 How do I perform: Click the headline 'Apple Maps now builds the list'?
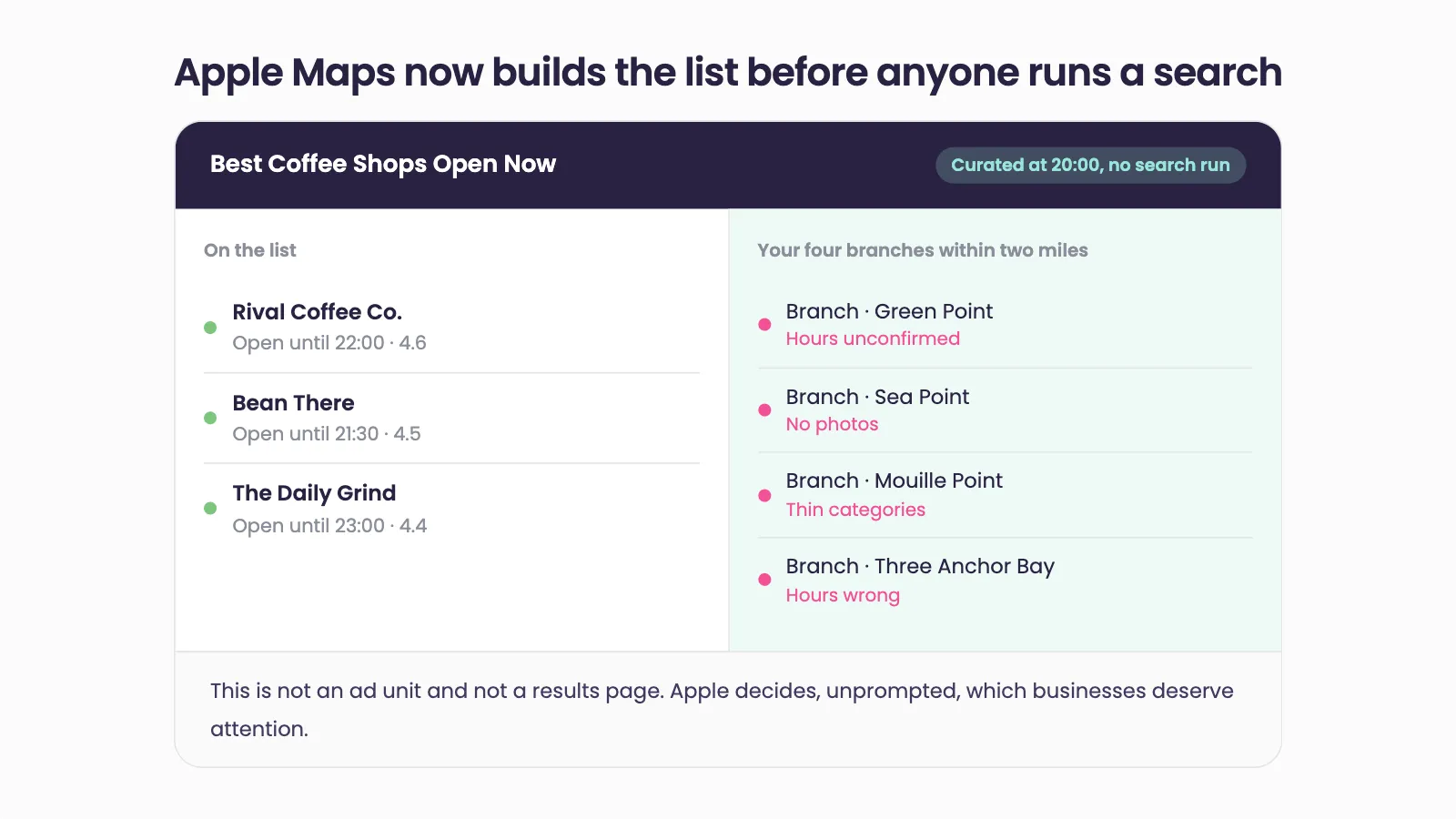tap(456, 73)
